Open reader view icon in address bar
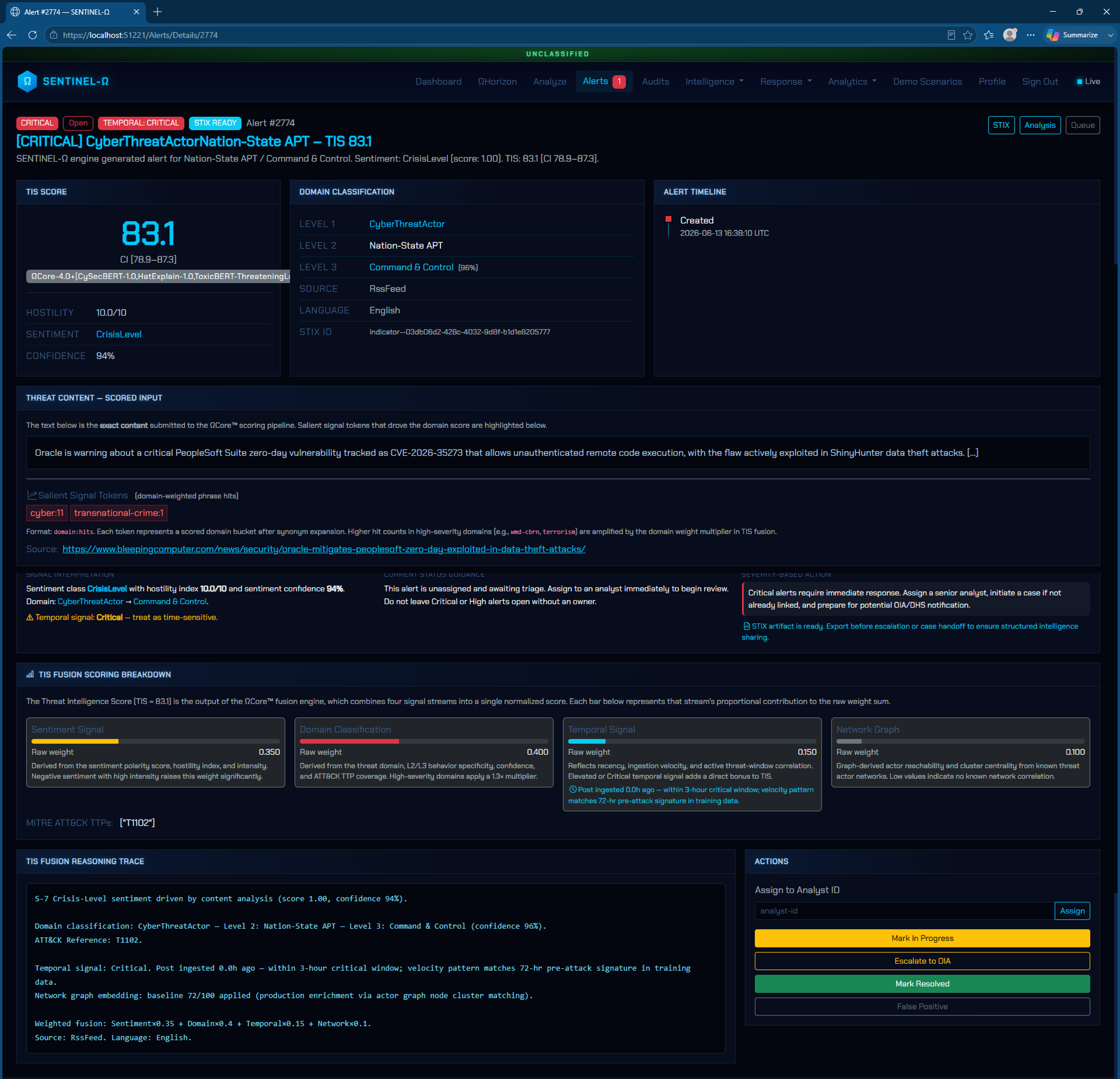 pyautogui.click(x=951, y=35)
